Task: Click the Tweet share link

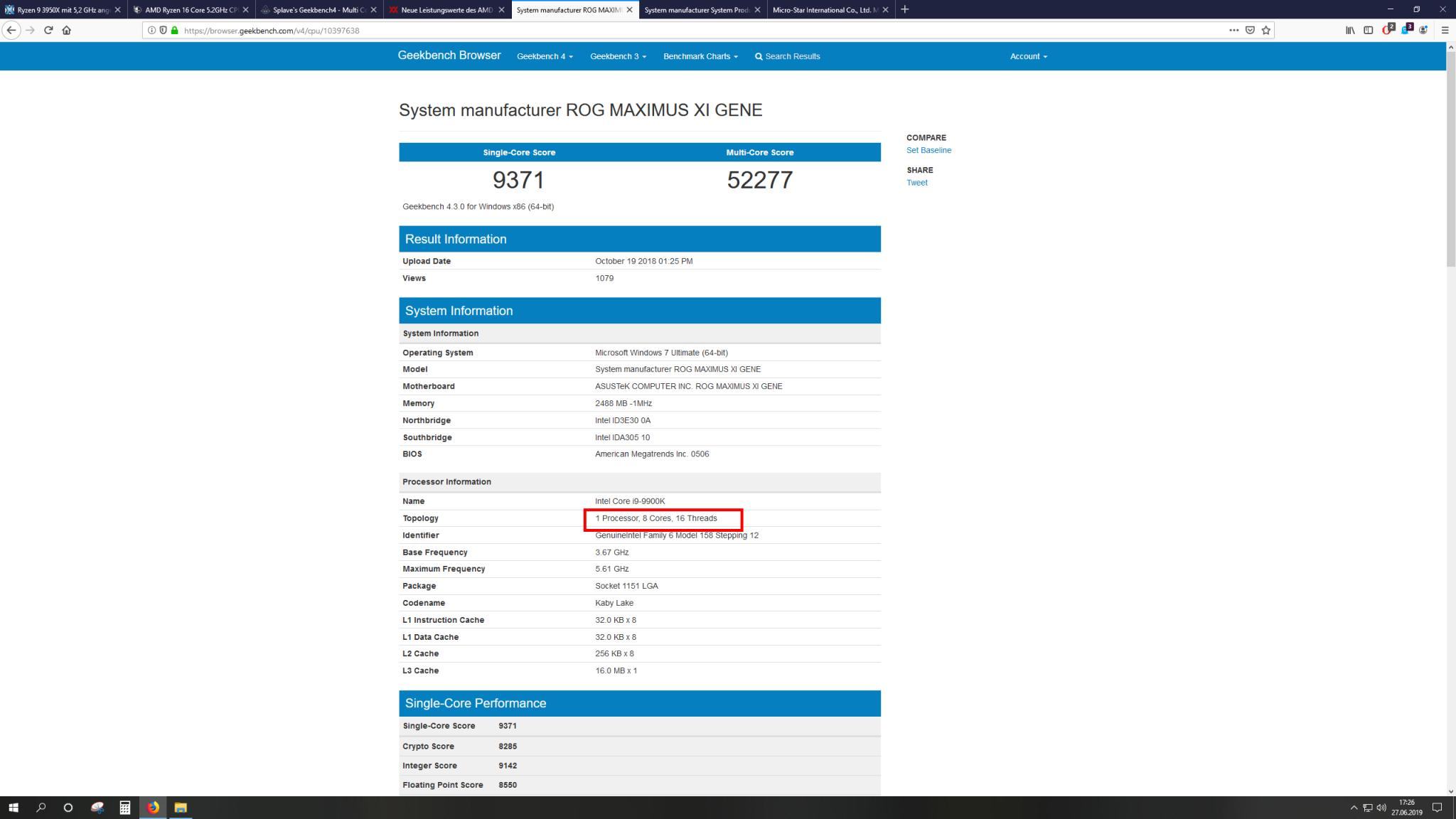Action: [x=916, y=183]
